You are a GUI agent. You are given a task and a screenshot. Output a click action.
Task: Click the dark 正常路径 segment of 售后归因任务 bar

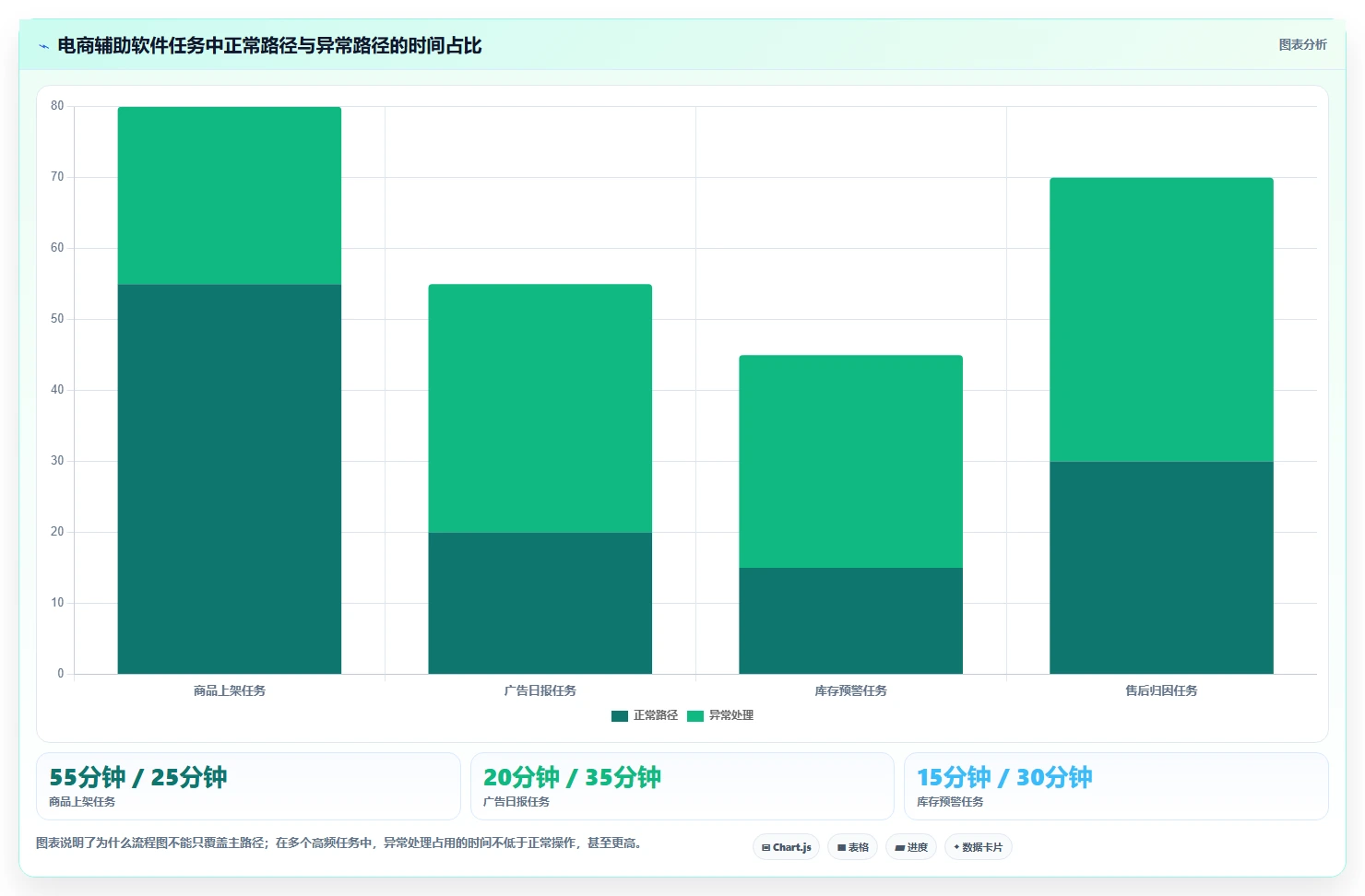[x=1162, y=568]
